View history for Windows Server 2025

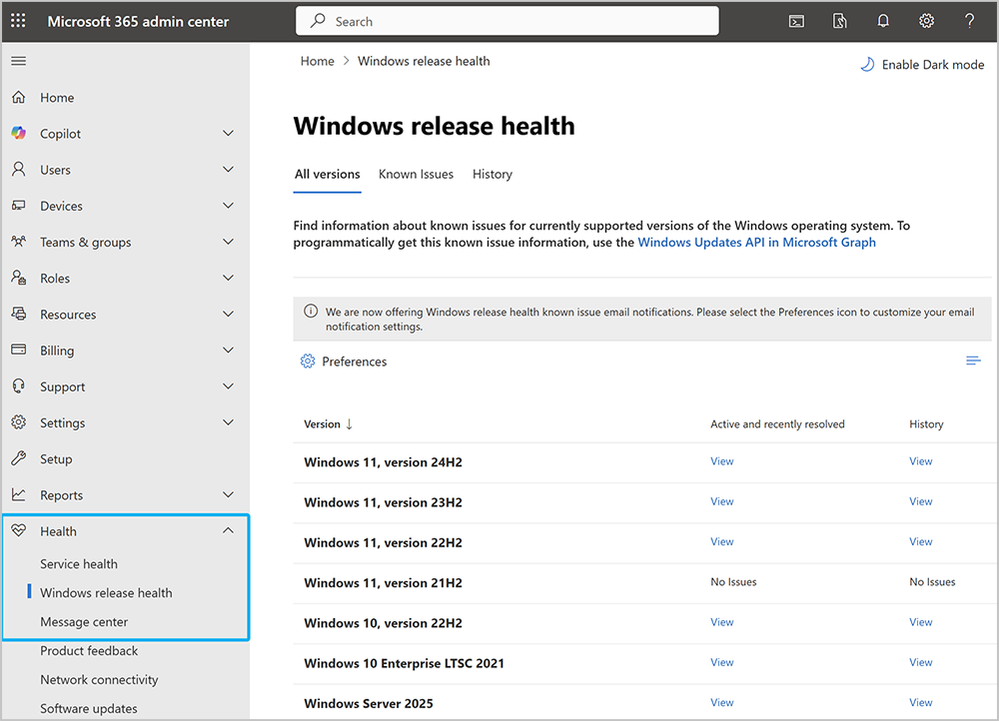(921, 702)
